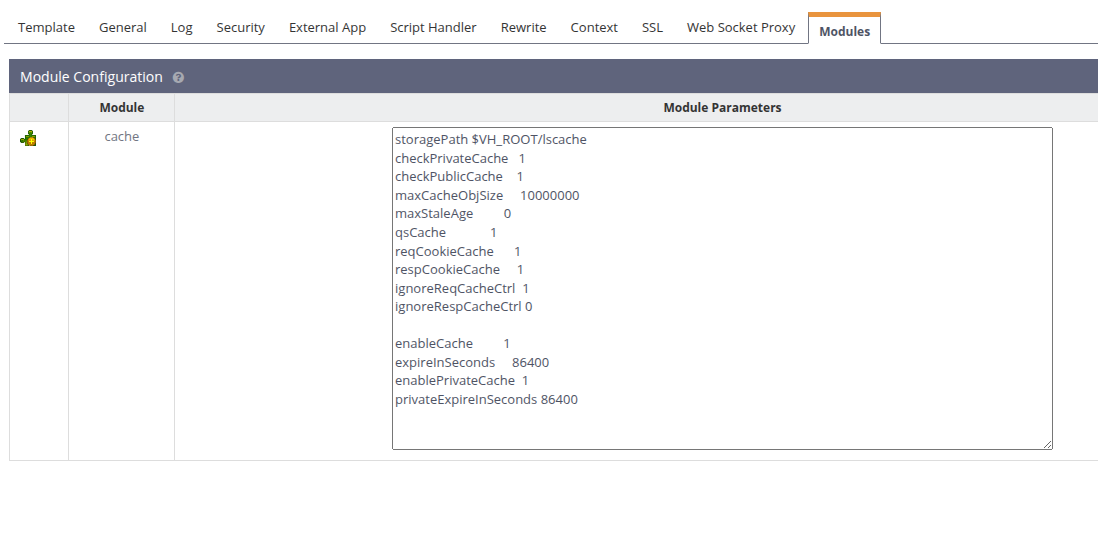Open the Web Socket Proxy tab
Screen dimensions: 1098x543
click(741, 28)
